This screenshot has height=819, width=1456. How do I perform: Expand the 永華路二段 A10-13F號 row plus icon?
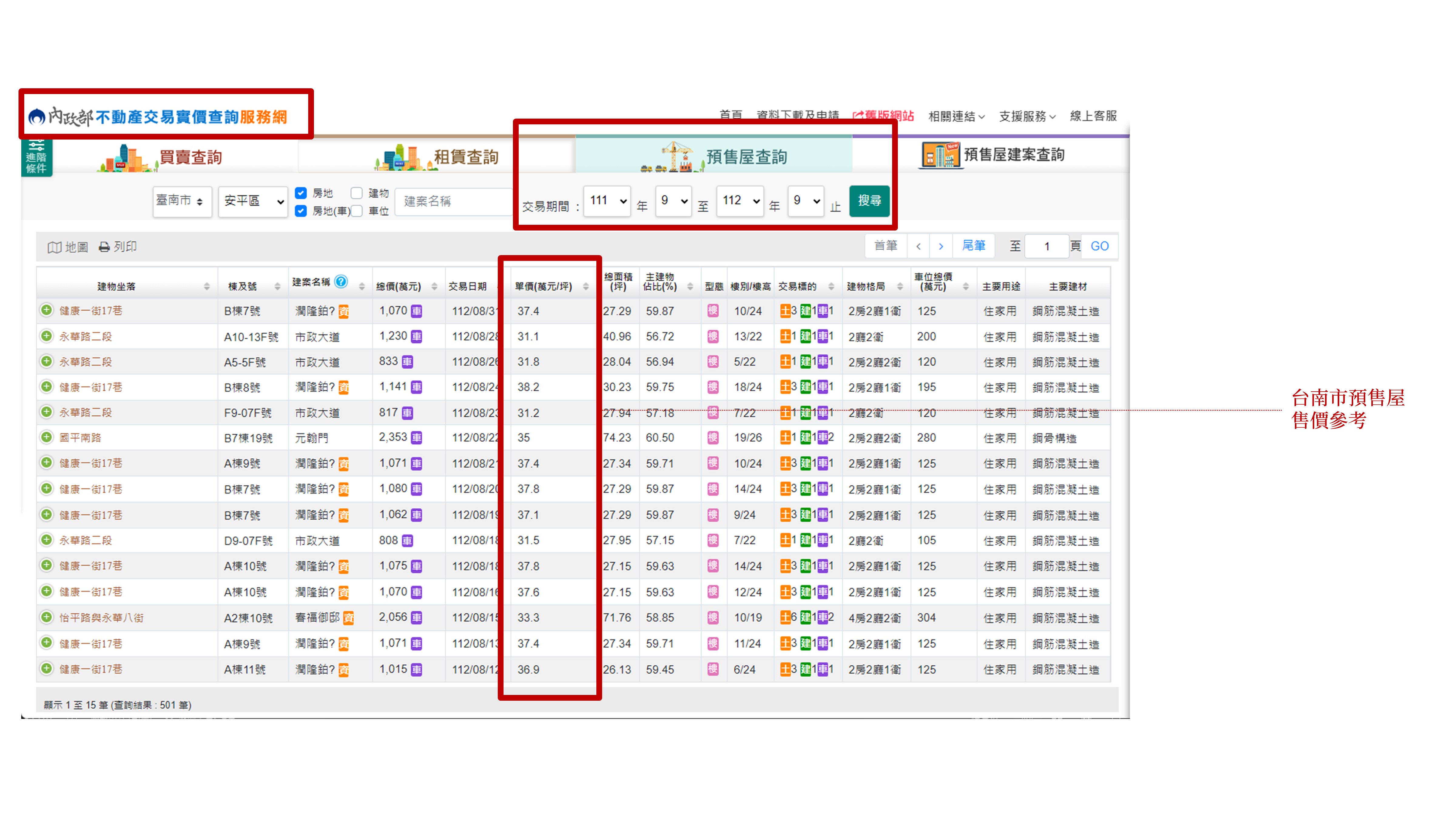(x=47, y=336)
